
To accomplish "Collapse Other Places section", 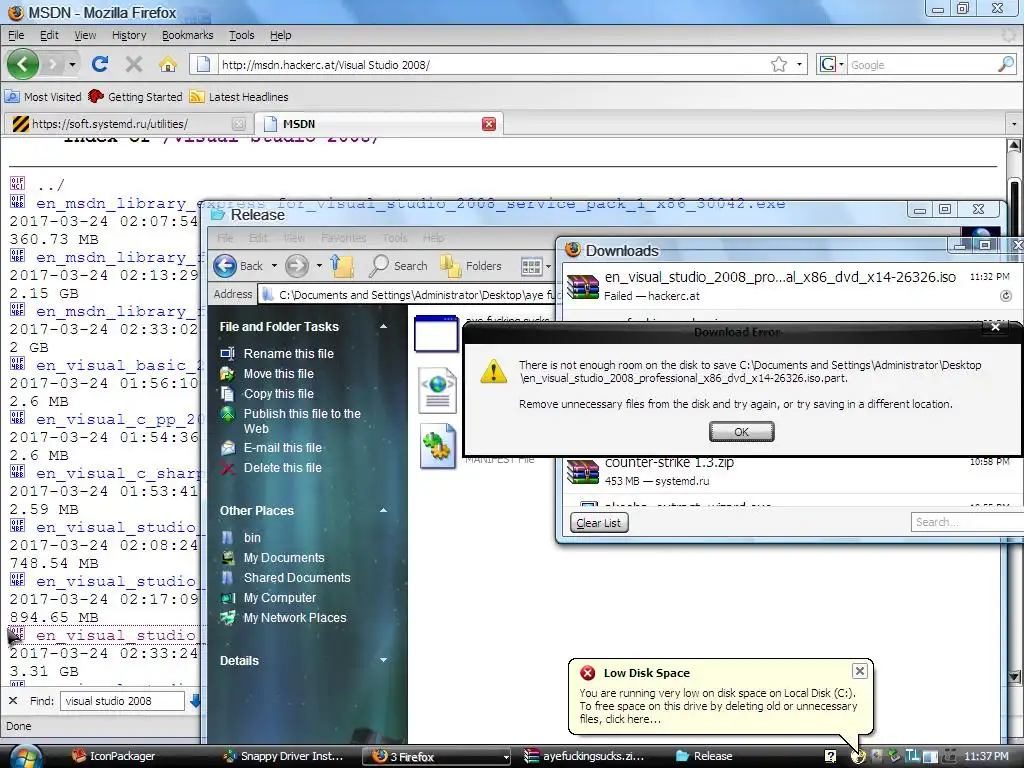I will [x=383, y=511].
